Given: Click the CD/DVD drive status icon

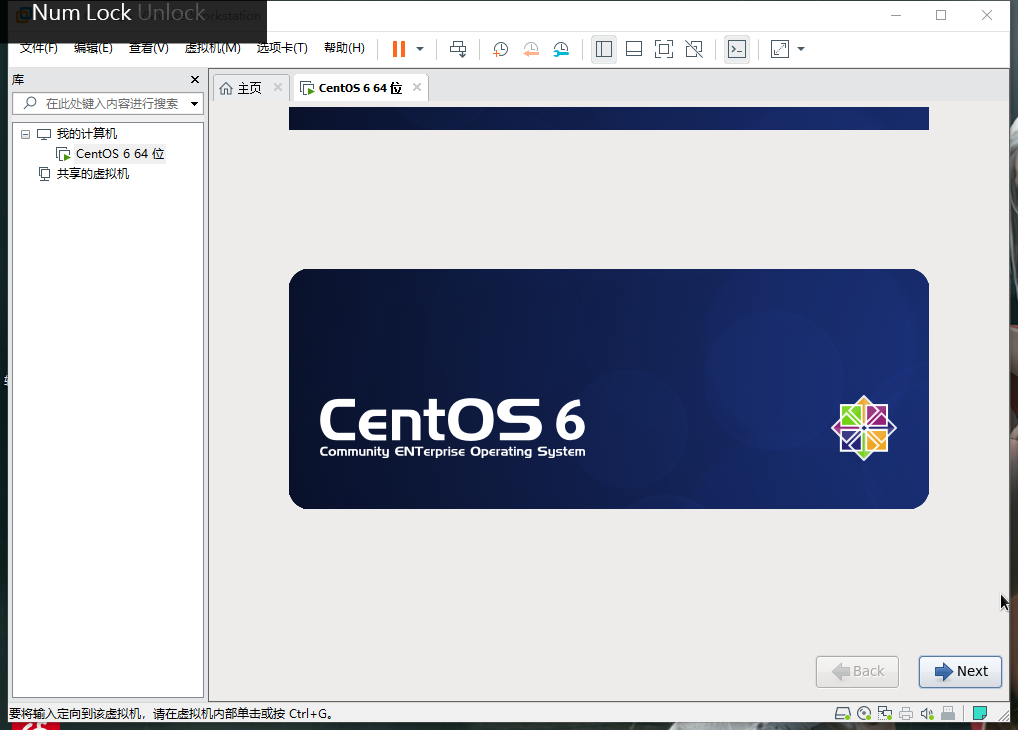Looking at the screenshot, I should click(864, 714).
